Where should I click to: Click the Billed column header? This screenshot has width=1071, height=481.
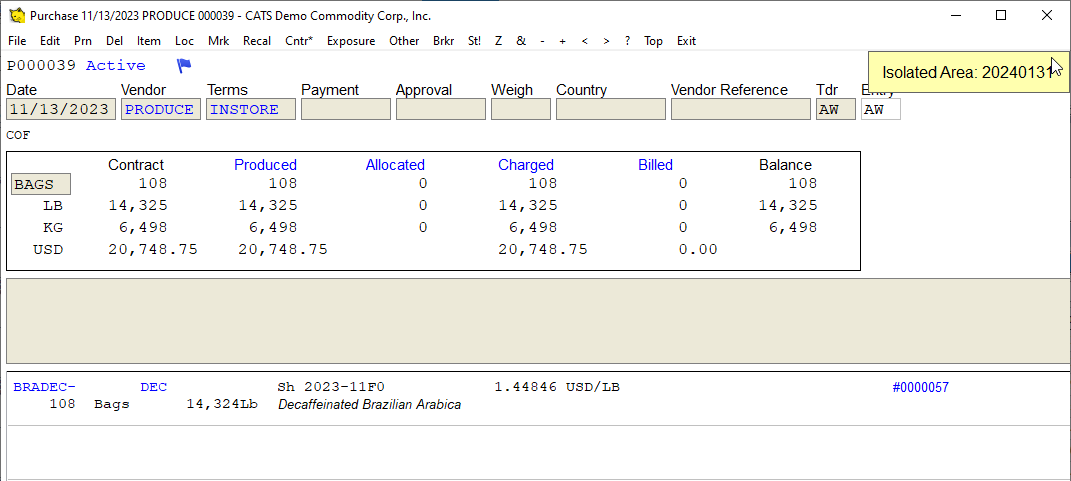pyautogui.click(x=655, y=165)
